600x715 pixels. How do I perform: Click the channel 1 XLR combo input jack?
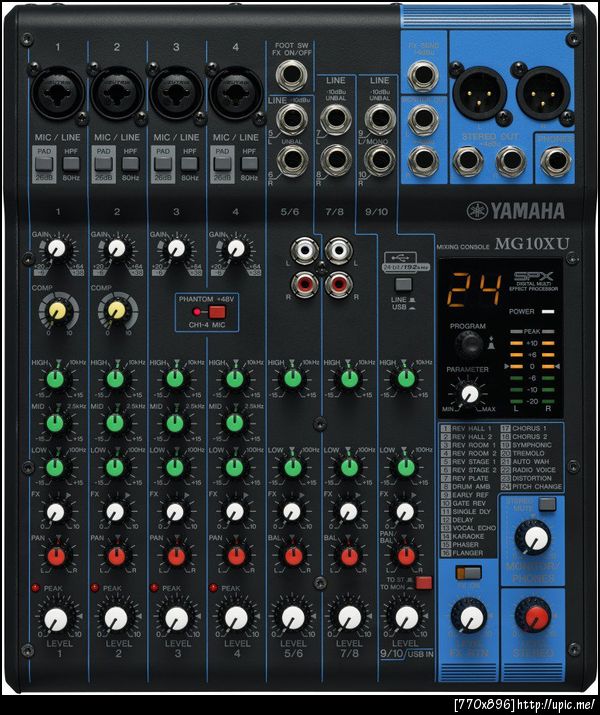[57, 93]
